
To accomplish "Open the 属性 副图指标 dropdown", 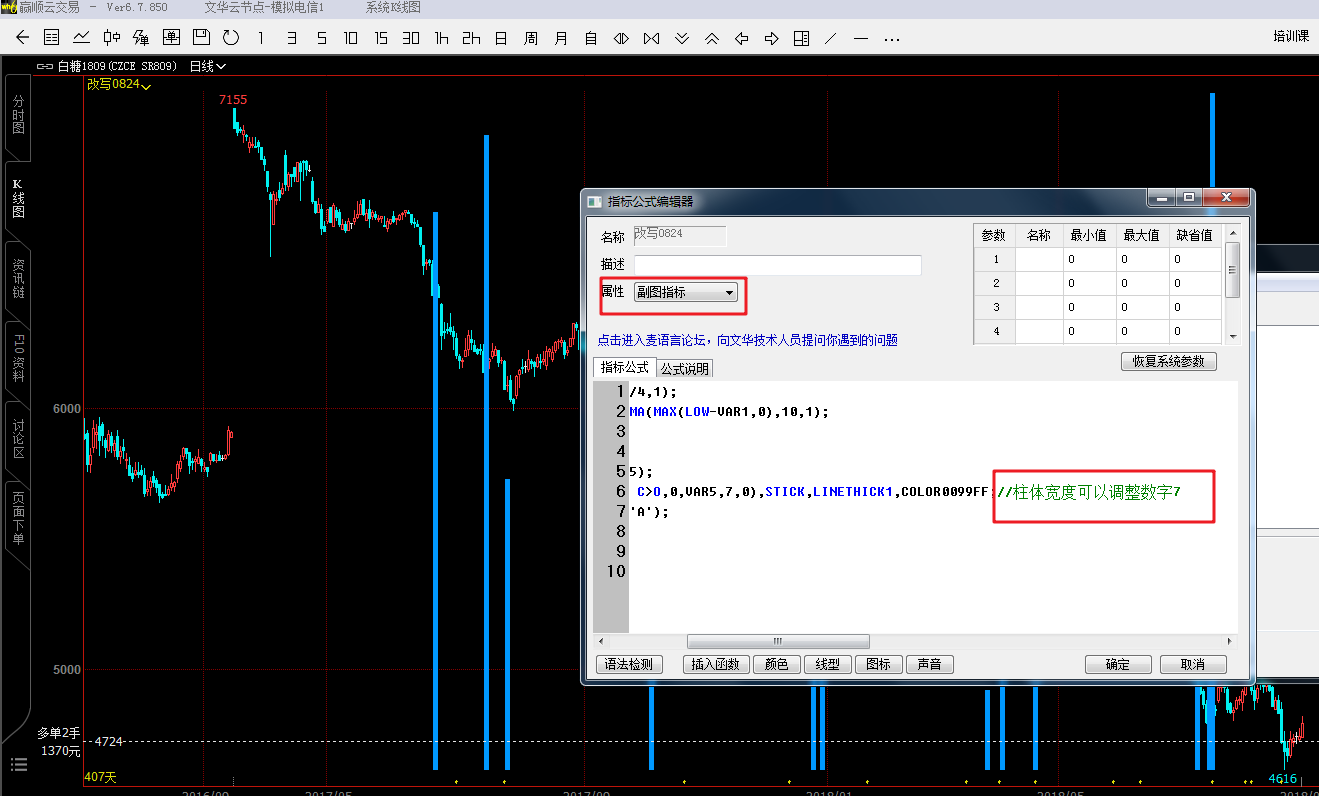I will pyautogui.click(x=686, y=292).
